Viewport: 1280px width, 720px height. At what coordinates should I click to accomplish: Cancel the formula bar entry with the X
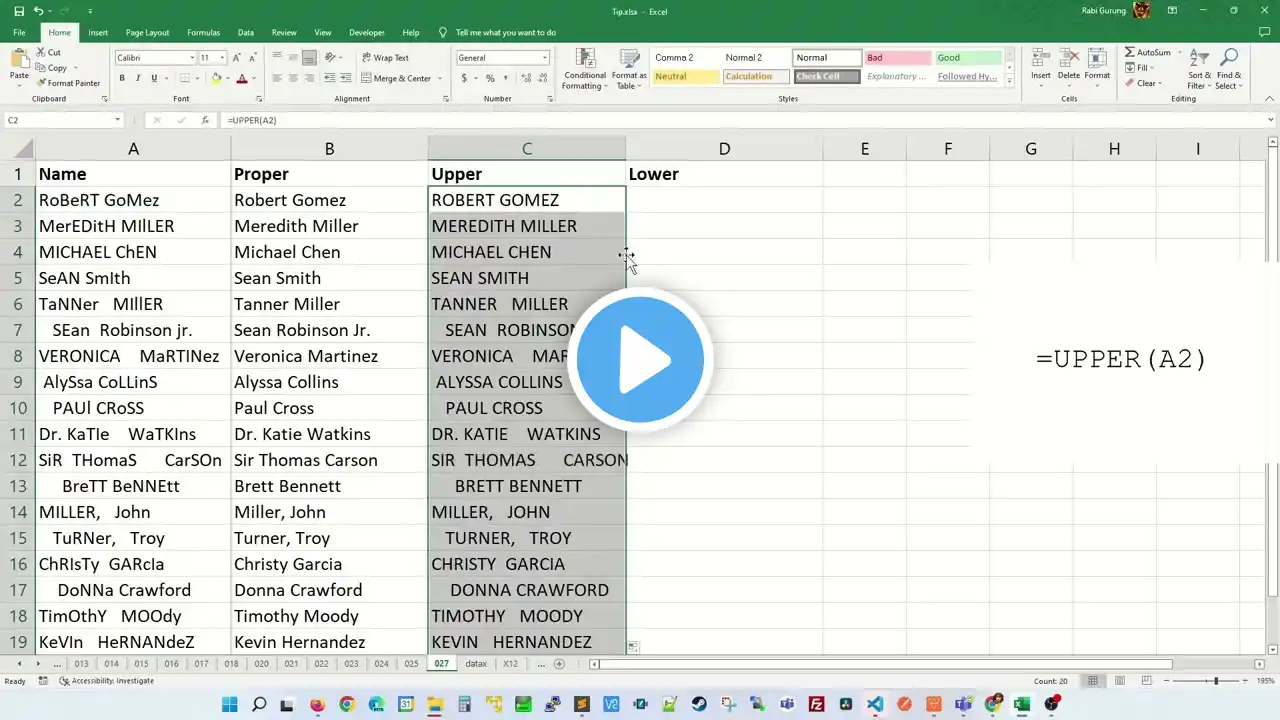pos(156,120)
